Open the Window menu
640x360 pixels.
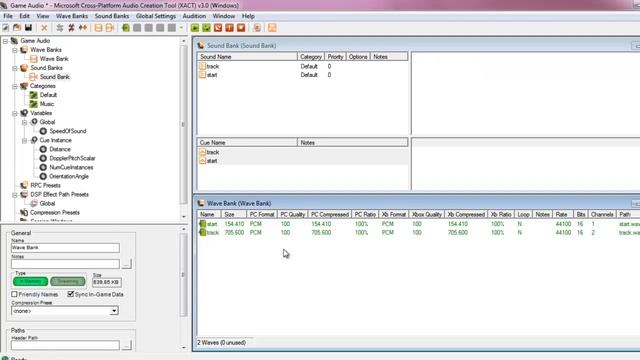coord(224,16)
